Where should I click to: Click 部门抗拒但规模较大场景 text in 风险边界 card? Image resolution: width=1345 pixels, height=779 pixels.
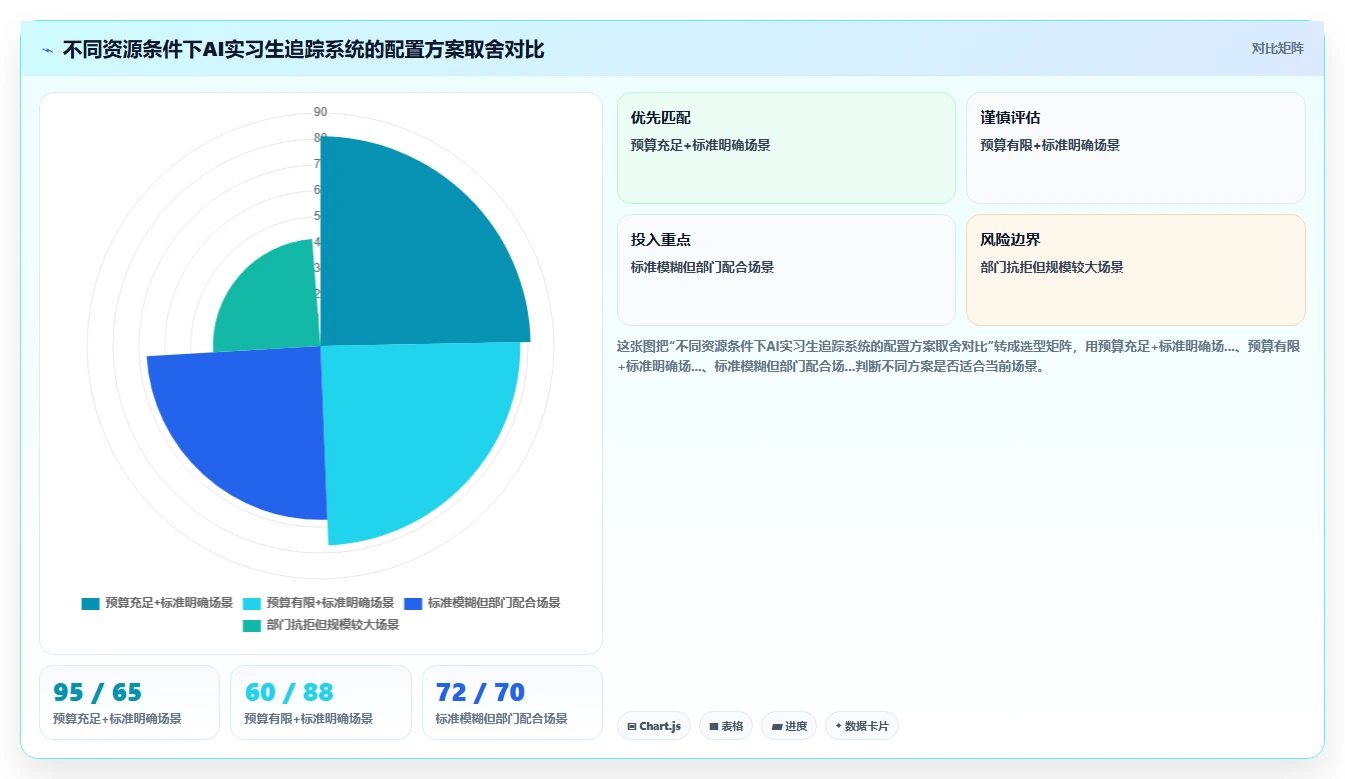[x=1052, y=267]
